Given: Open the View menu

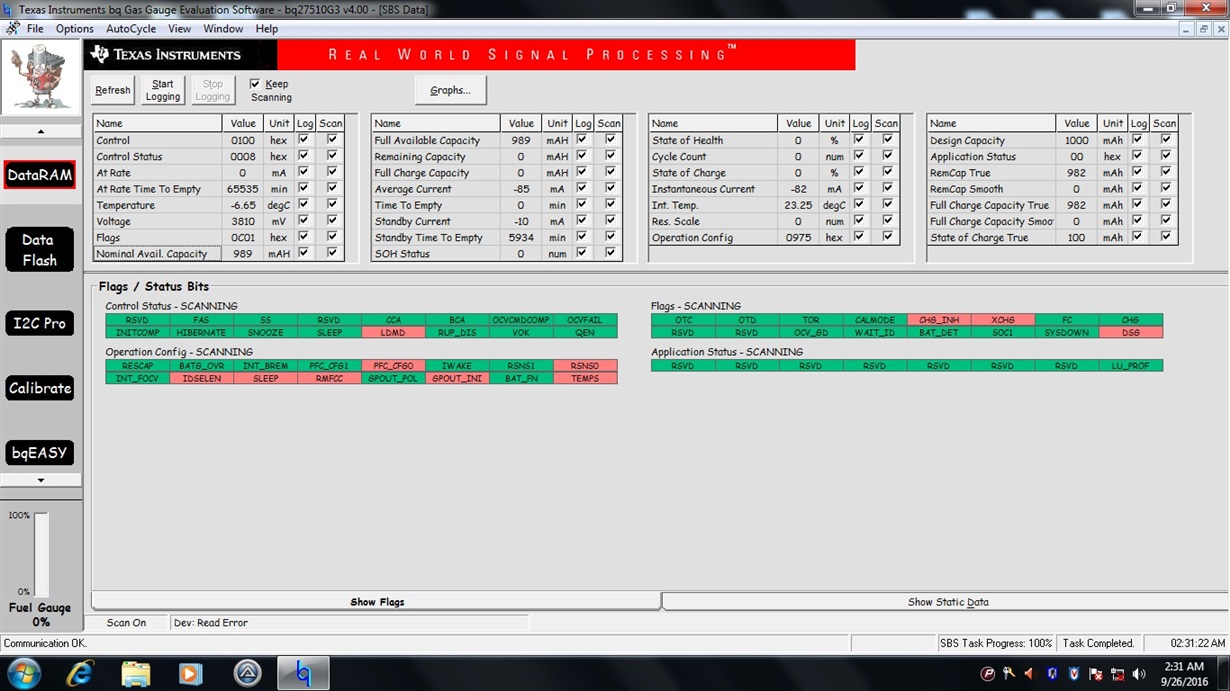Looking at the screenshot, I should pyautogui.click(x=180, y=29).
